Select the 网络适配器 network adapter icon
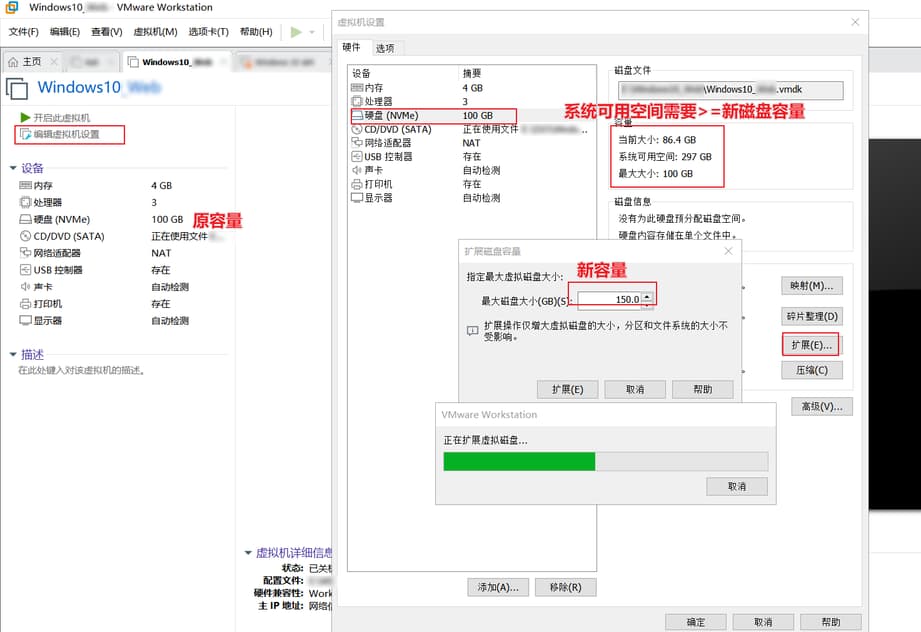921x632 pixels. pos(357,143)
